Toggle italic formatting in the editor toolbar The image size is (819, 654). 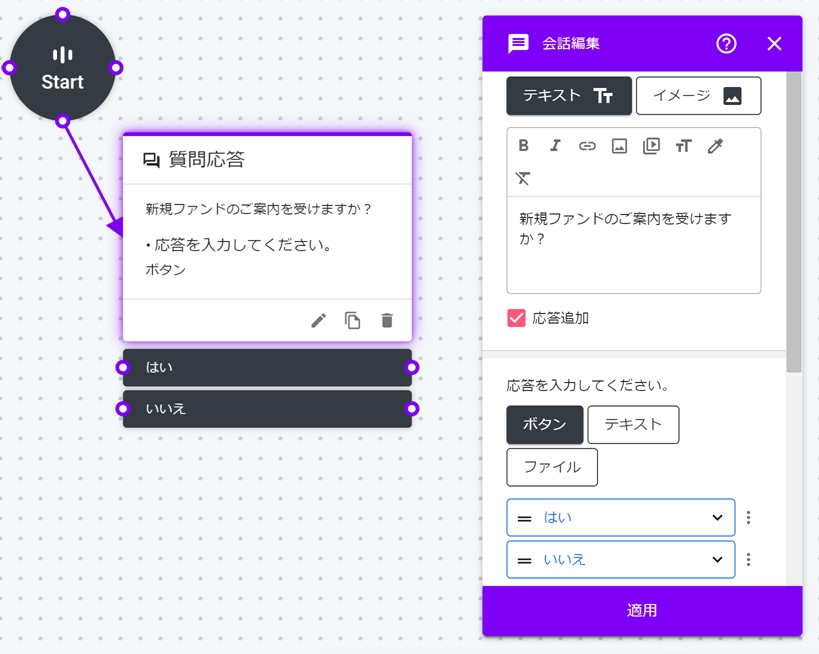click(x=555, y=146)
